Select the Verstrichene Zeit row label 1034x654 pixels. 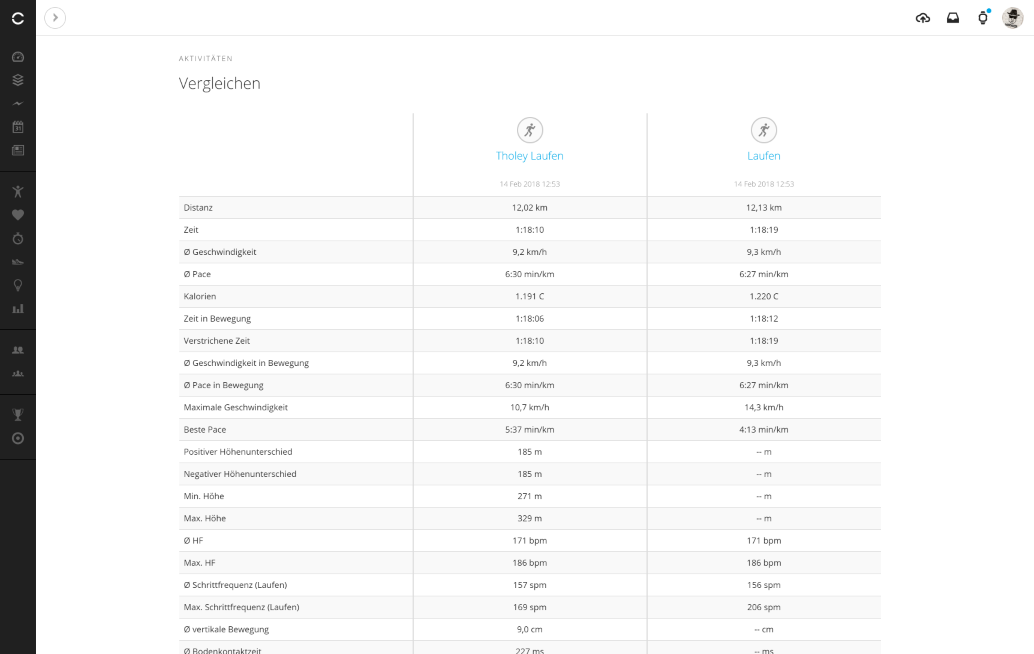click(x=216, y=341)
